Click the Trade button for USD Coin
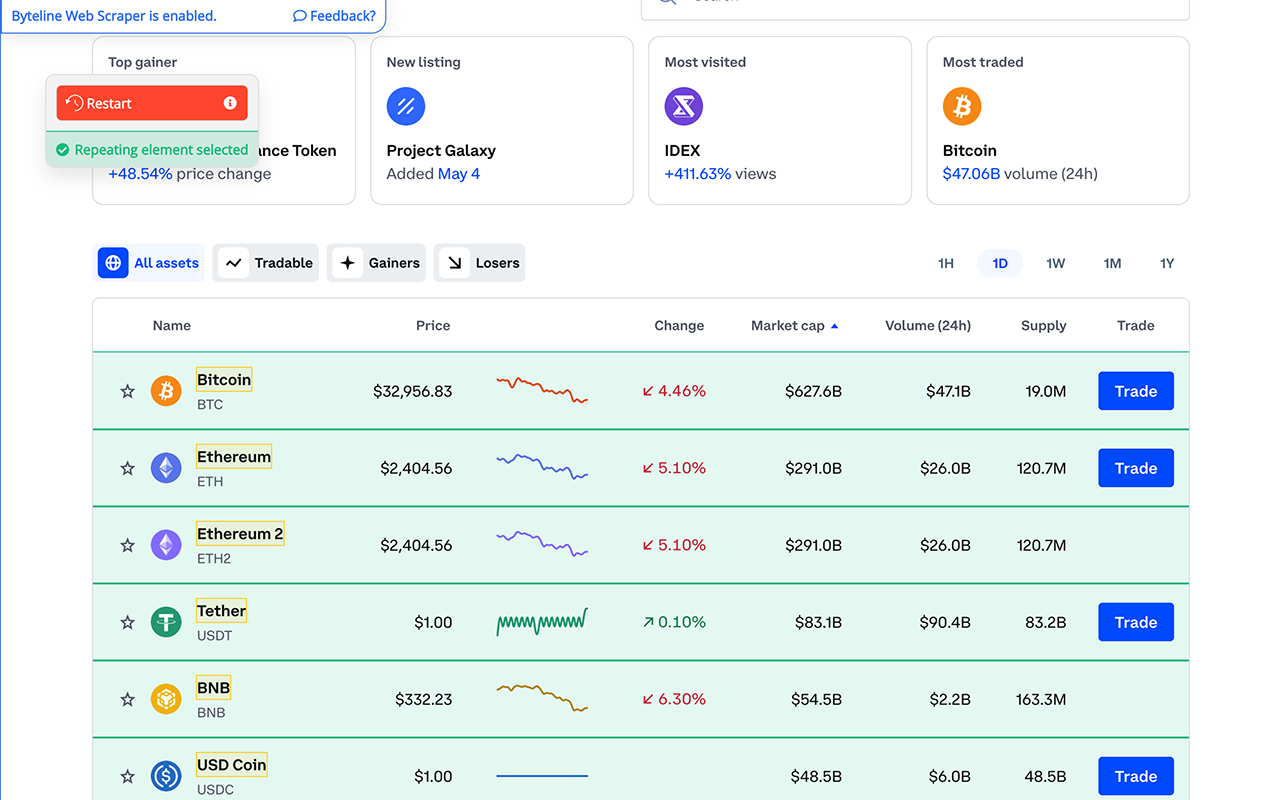Viewport: 1280px width, 800px height. tap(1136, 776)
